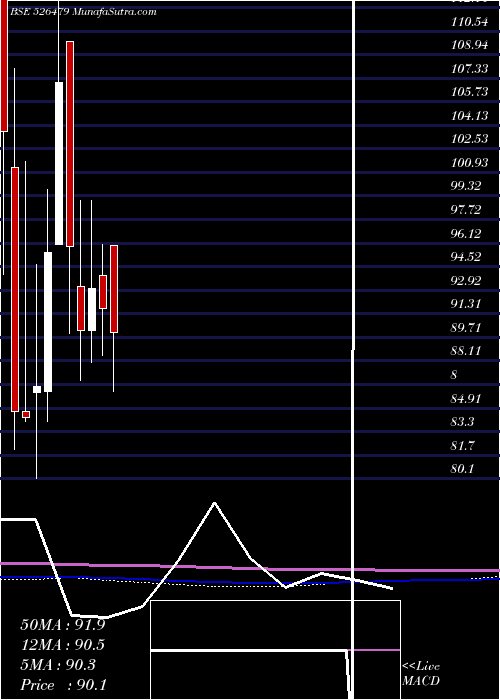Click the 80.1 price axis label

click(x=463, y=469)
